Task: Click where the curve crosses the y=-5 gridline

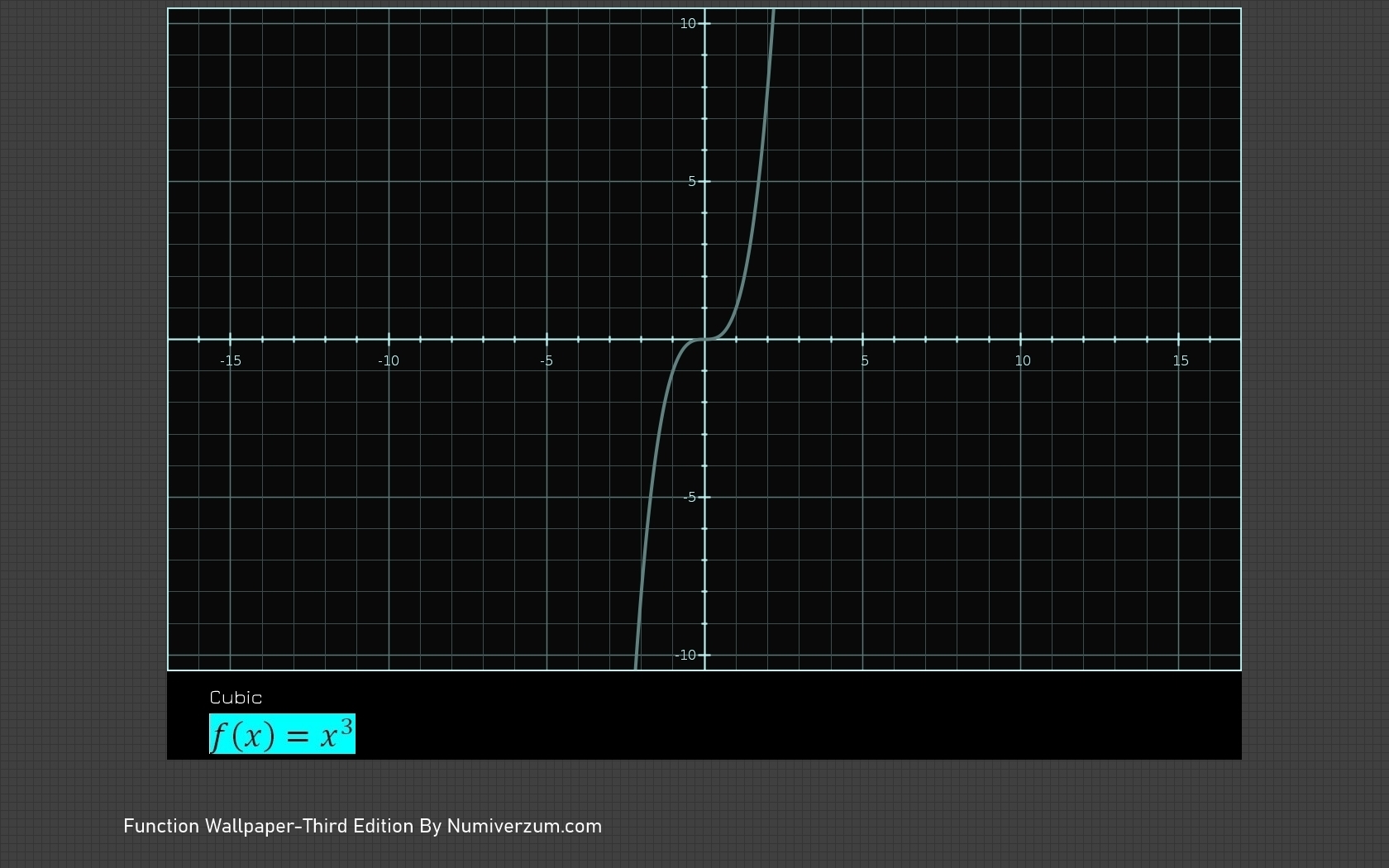Action: [651, 498]
